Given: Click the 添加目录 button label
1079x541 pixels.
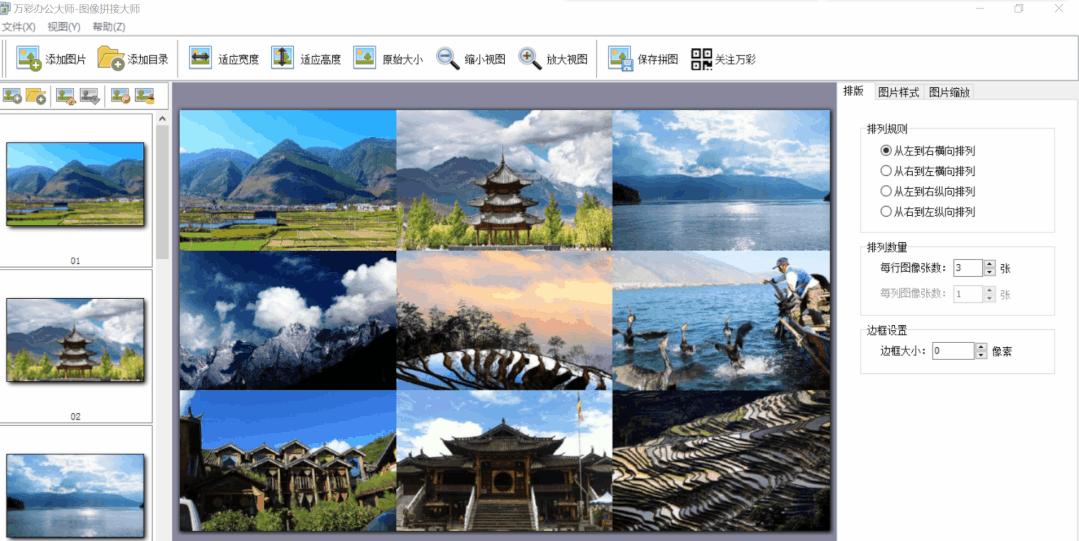Looking at the screenshot, I should [x=148, y=59].
